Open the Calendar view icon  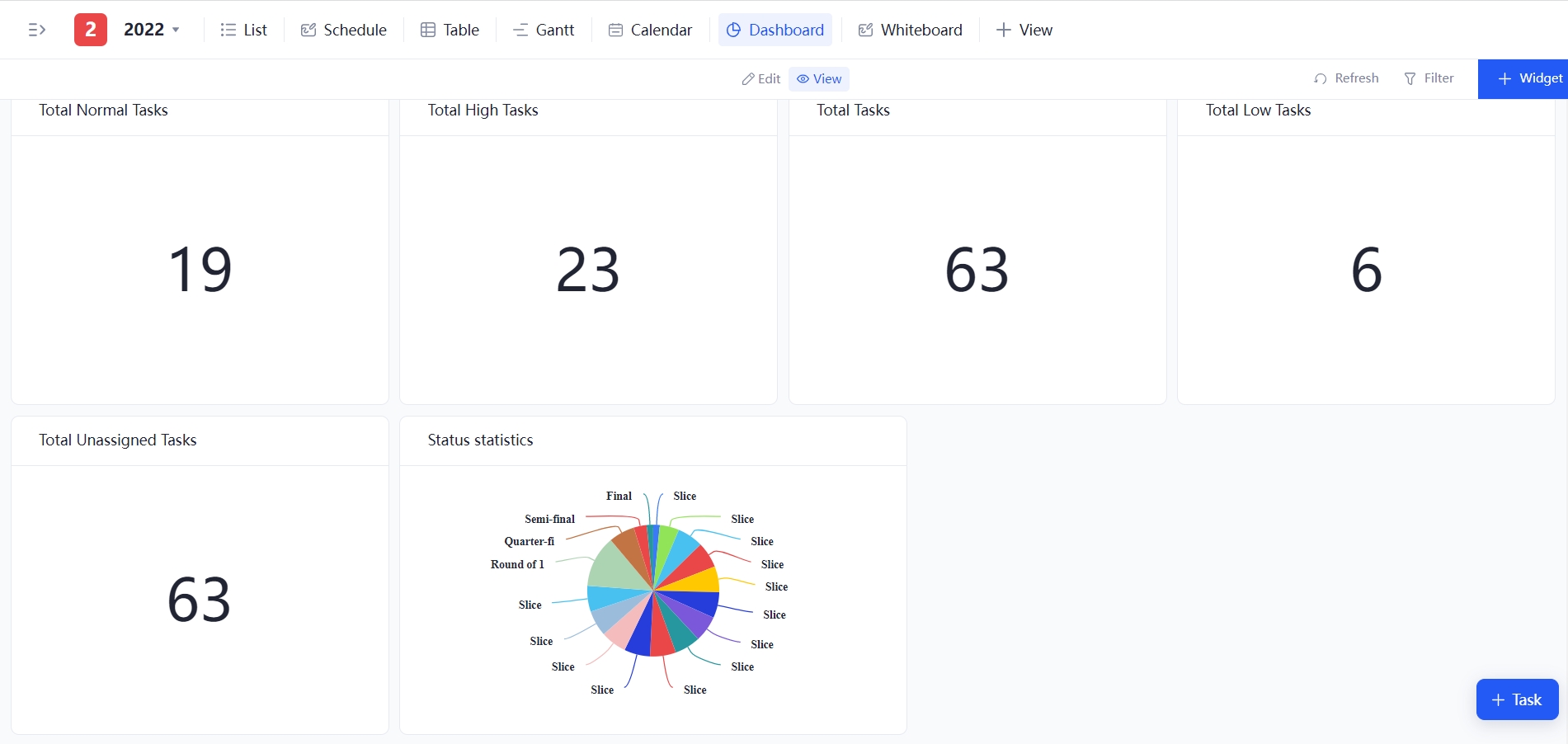[x=615, y=29]
